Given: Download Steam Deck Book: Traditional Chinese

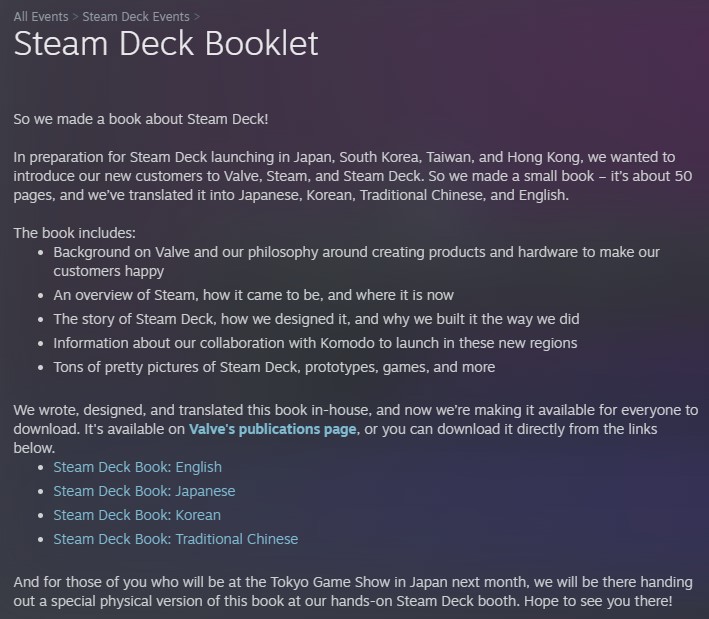Looking at the screenshot, I should [175, 539].
